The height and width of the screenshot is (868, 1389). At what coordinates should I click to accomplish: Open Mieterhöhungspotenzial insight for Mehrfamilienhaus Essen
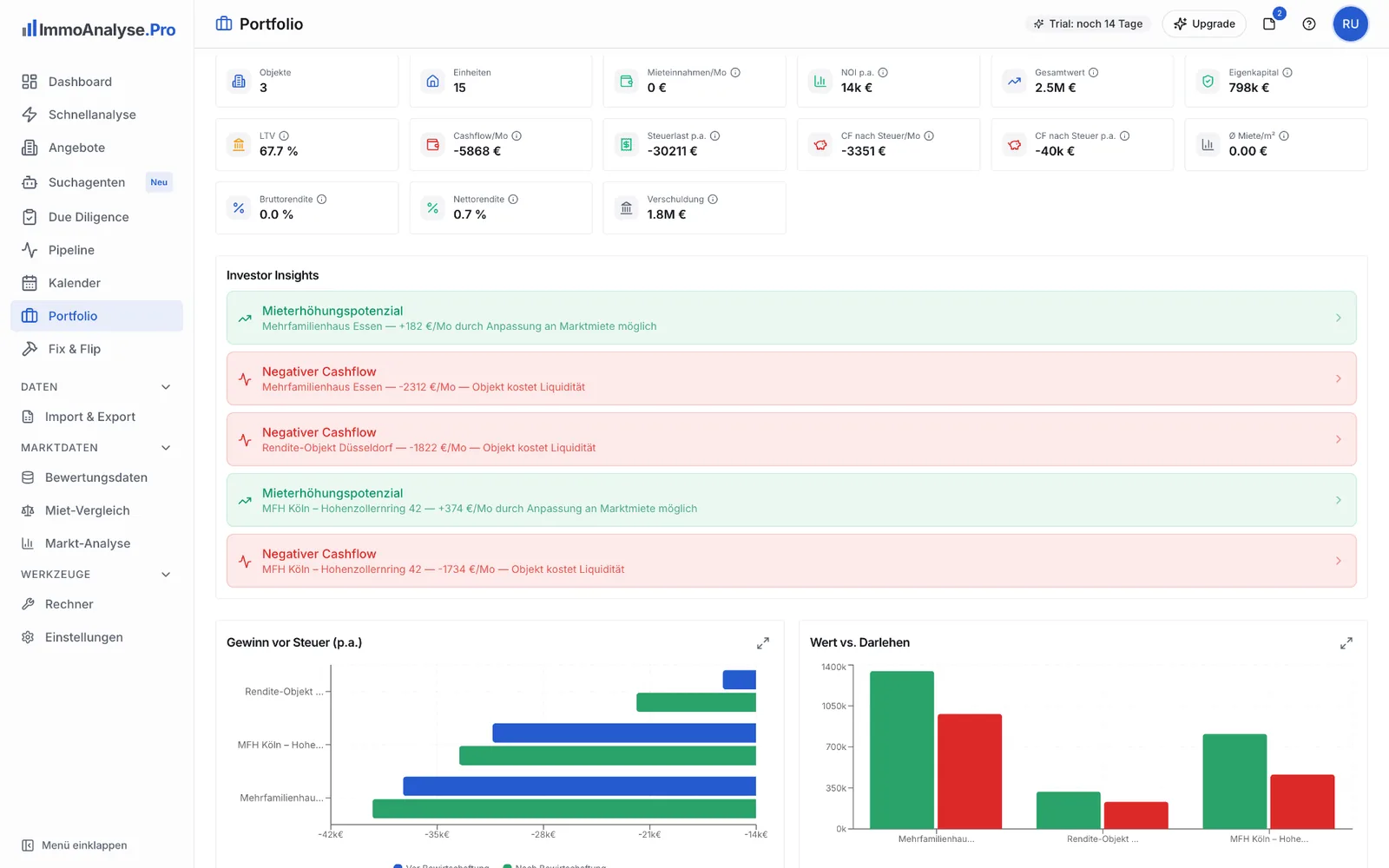tap(791, 318)
